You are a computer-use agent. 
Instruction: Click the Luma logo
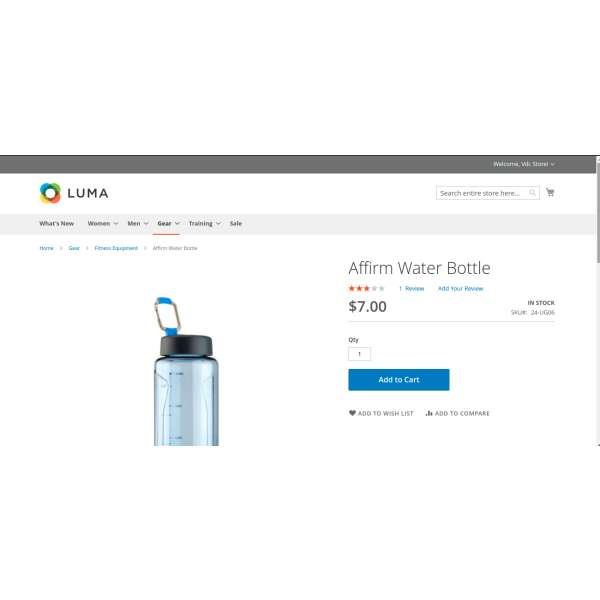tap(74, 193)
